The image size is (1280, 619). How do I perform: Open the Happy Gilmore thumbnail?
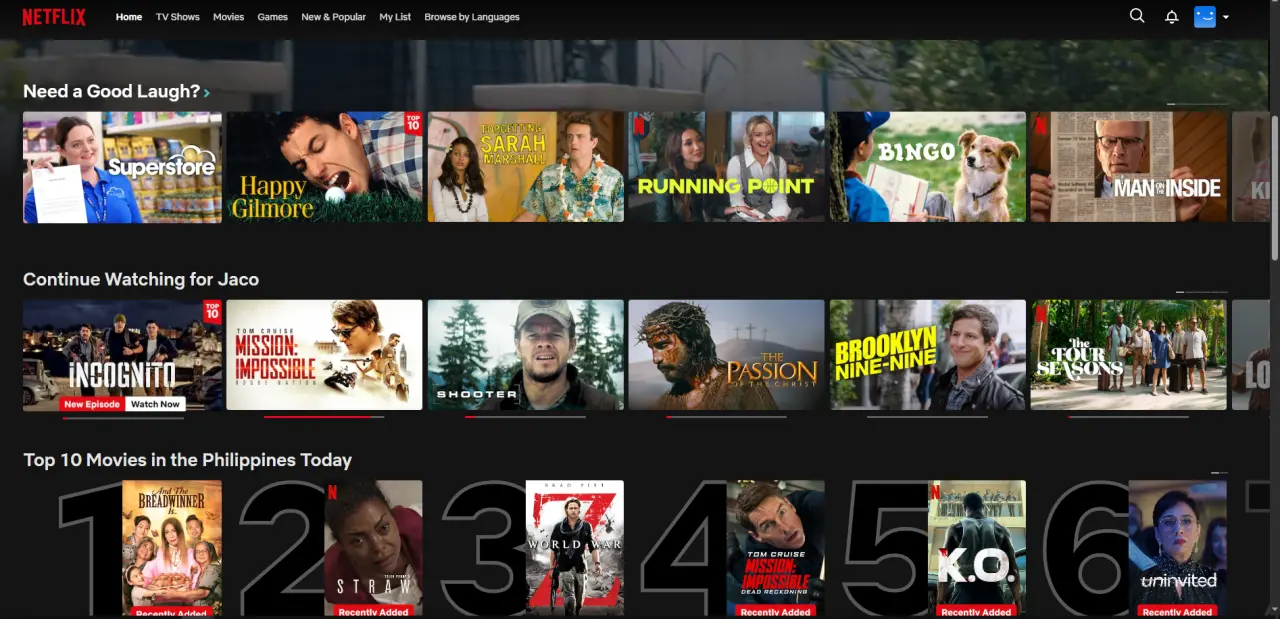[x=324, y=167]
